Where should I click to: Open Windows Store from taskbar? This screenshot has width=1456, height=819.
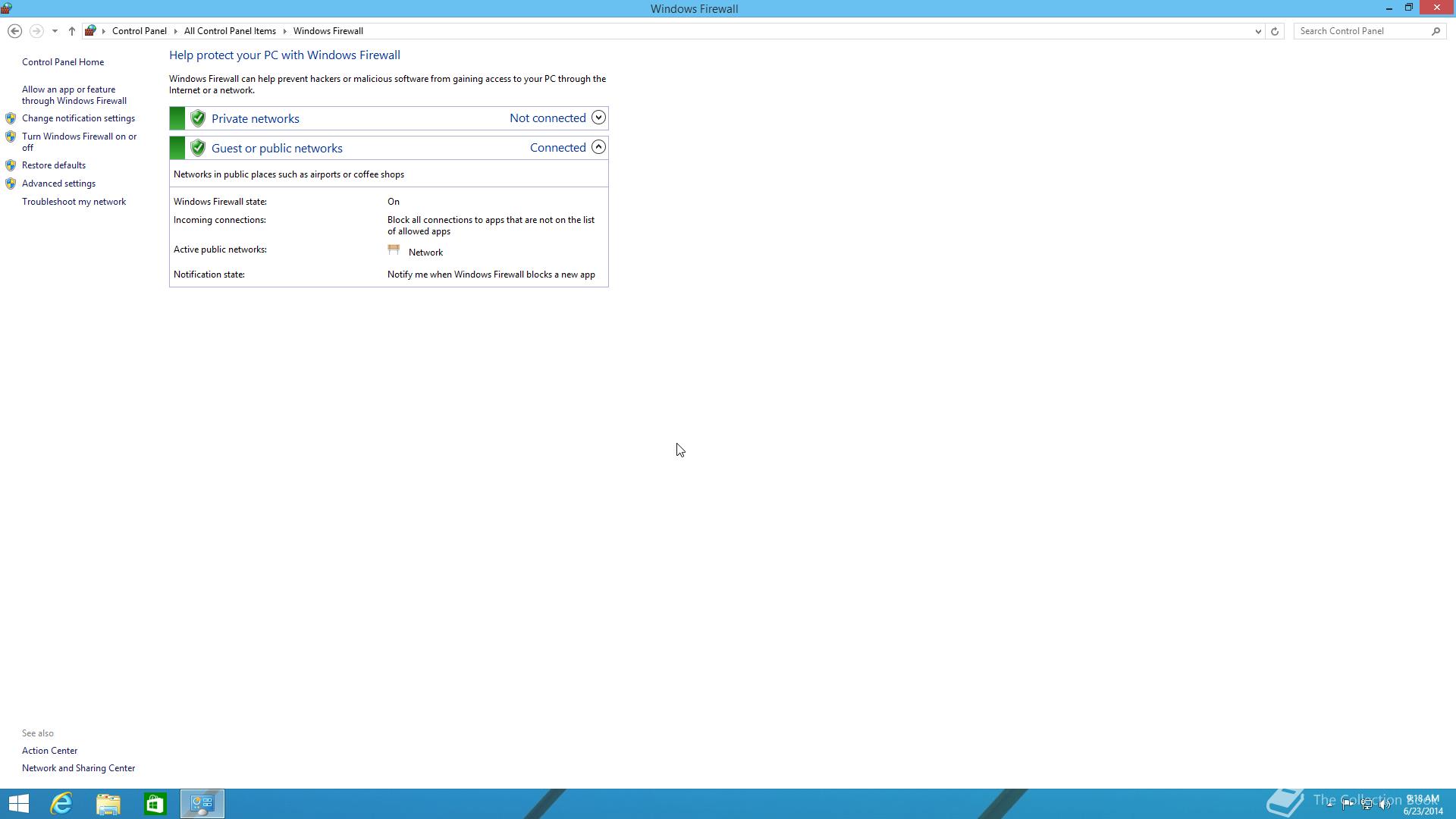[x=155, y=804]
